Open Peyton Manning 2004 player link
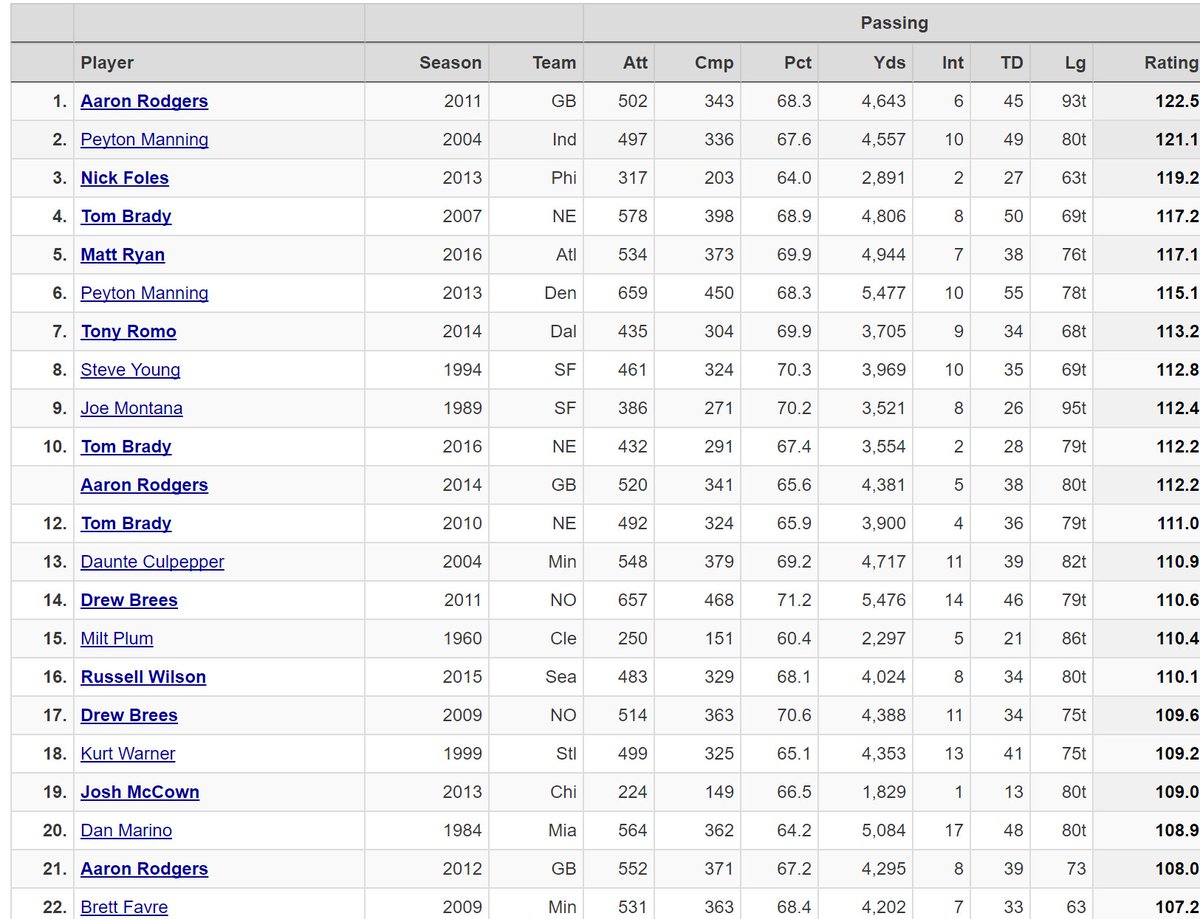Screen dimensions: 1200x919 pyautogui.click(x=144, y=139)
